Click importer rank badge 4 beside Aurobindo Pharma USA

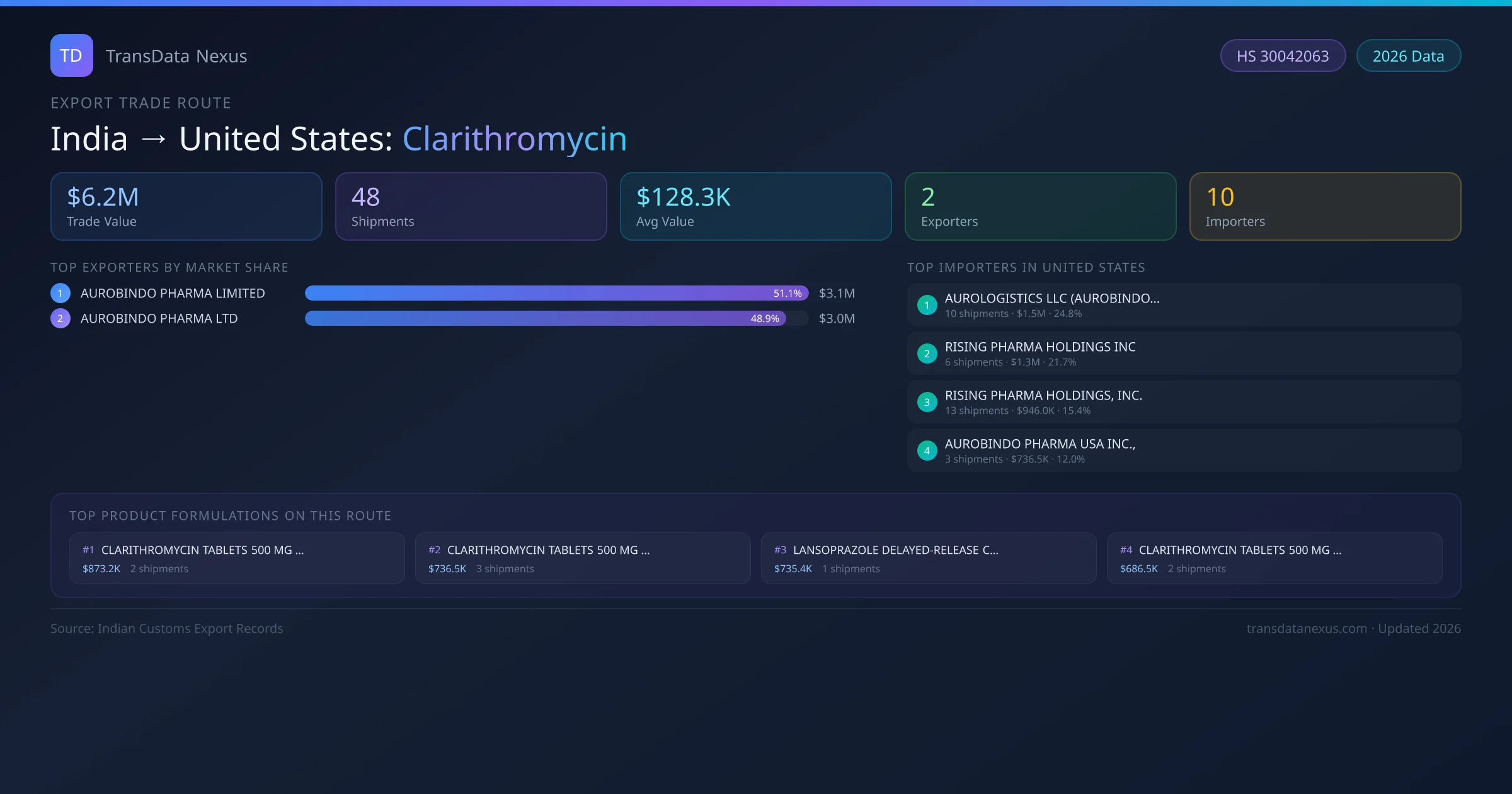(927, 451)
